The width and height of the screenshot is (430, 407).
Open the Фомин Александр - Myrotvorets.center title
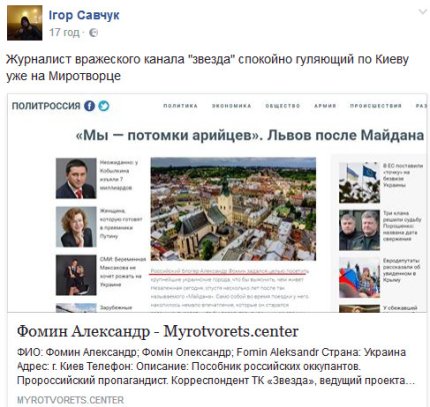(158, 331)
